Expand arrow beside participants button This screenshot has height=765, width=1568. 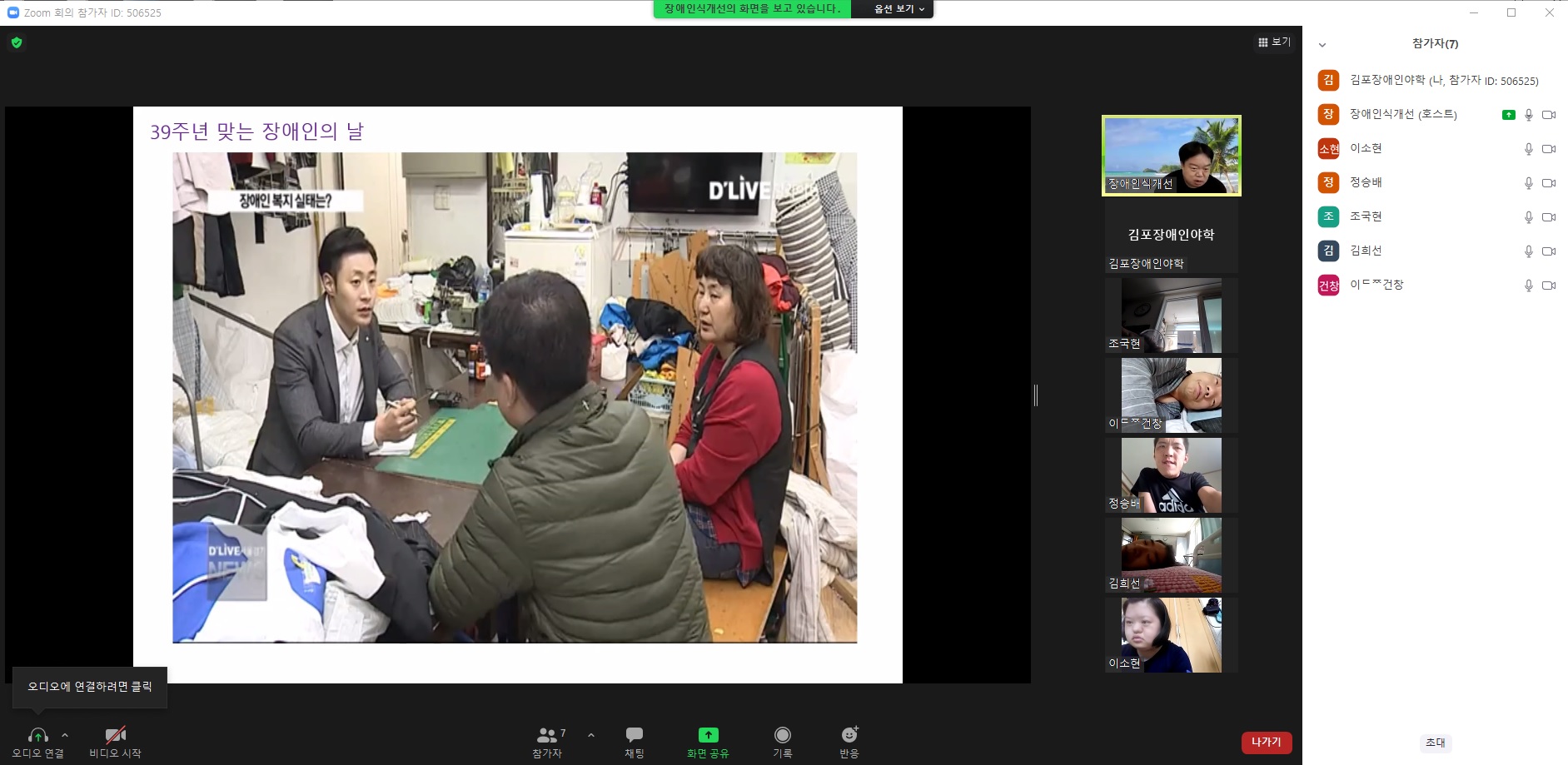(591, 735)
